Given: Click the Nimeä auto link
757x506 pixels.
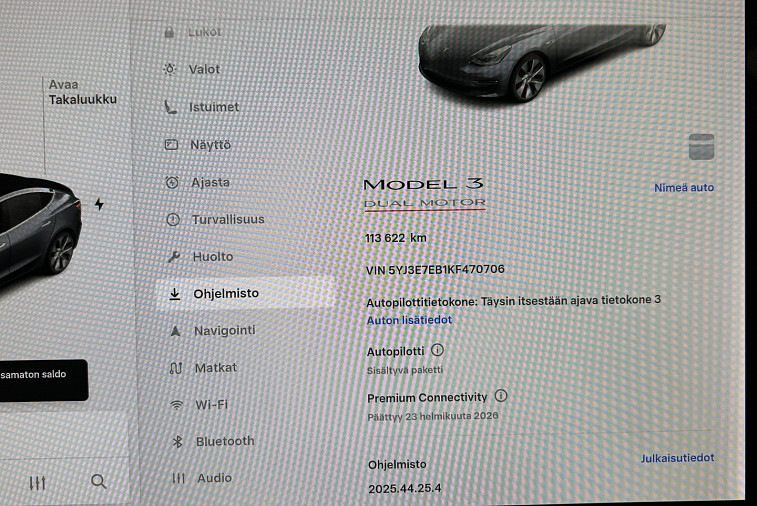Looking at the screenshot, I should 684,188.
